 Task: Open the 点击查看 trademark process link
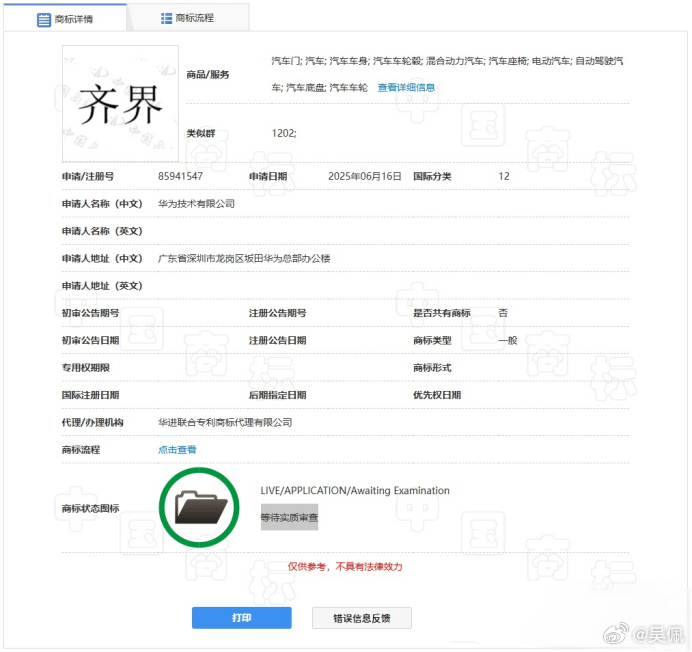tap(177, 450)
